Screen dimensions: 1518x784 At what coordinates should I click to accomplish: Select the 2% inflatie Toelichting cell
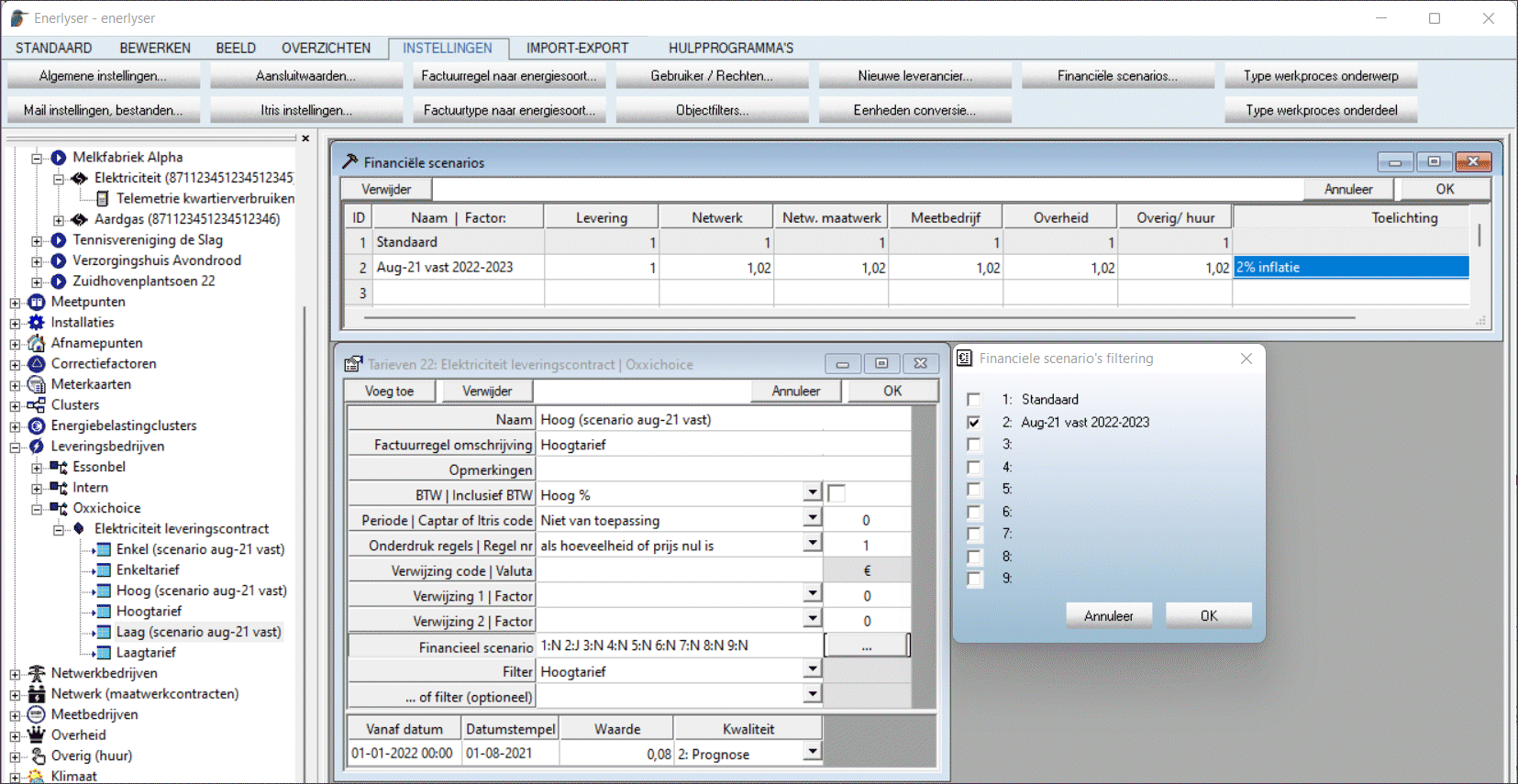tap(1351, 268)
